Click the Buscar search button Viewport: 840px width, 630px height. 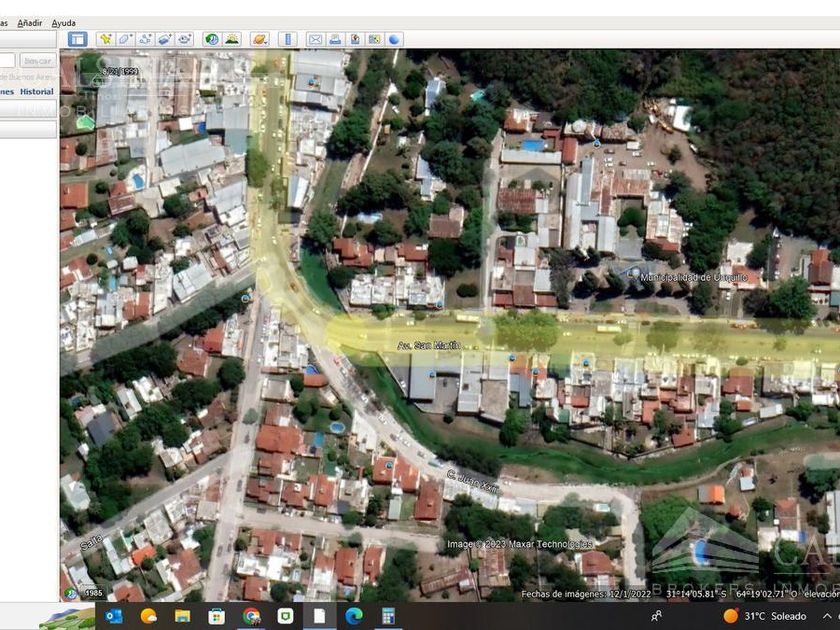pyautogui.click(x=37, y=61)
